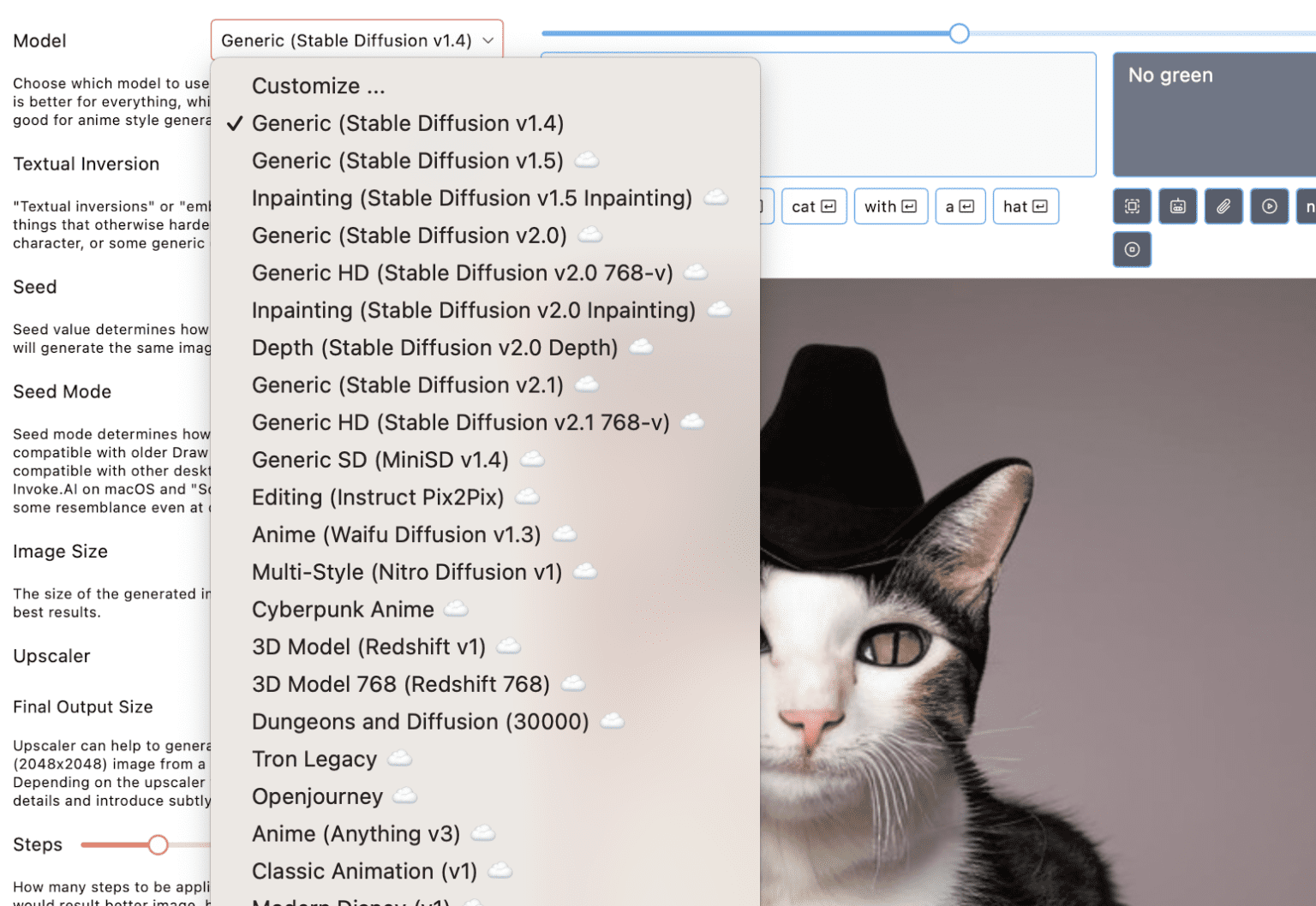Click the 'hat' prompt token chip

click(1026, 206)
